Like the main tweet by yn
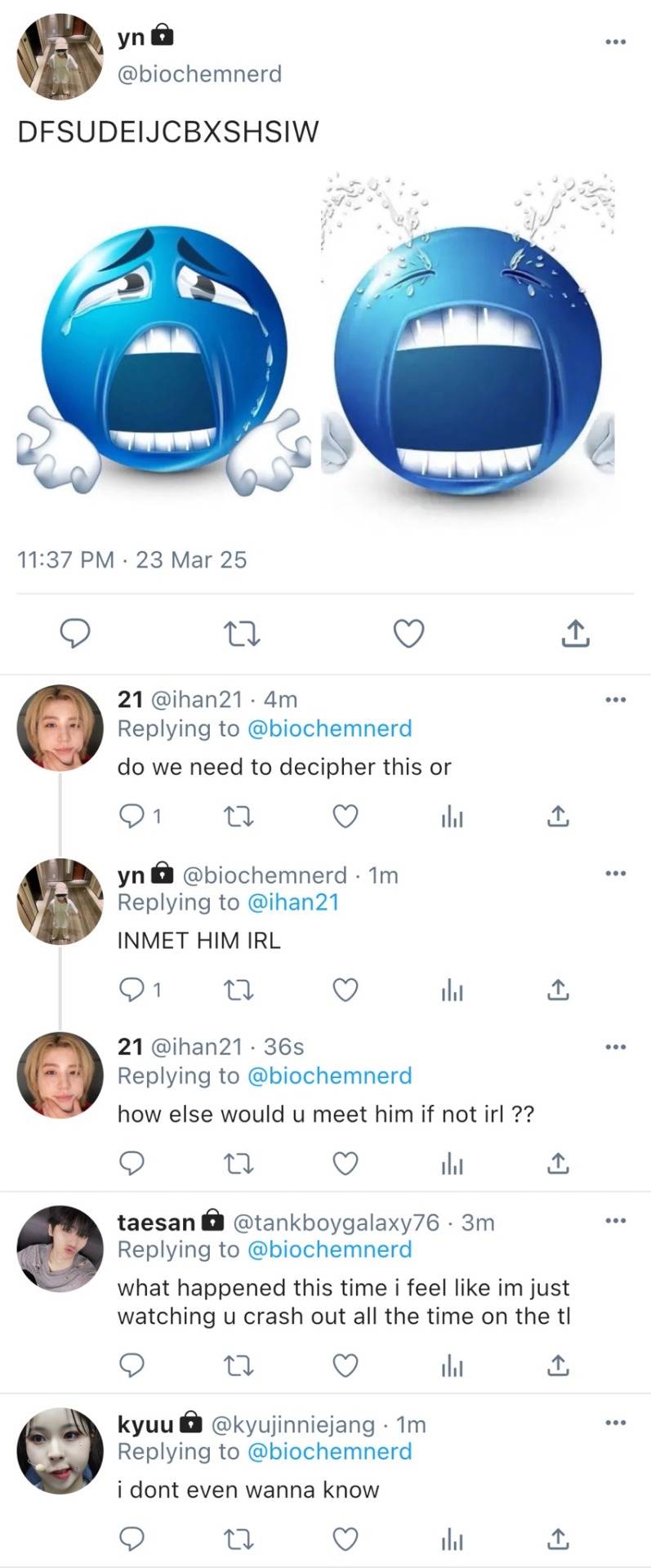The width and height of the screenshot is (651, 1568). pos(408,633)
